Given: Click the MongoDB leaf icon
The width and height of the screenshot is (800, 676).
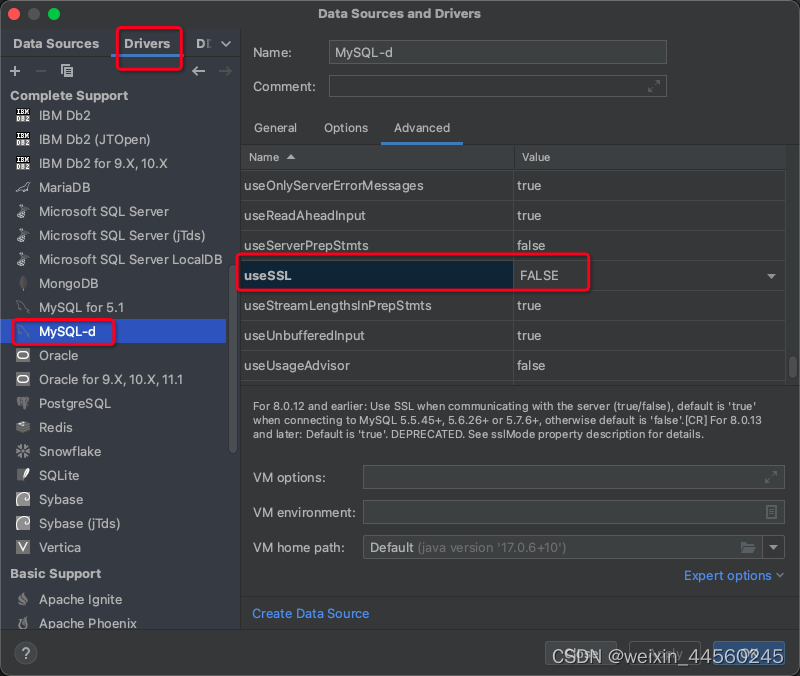Looking at the screenshot, I should pyautogui.click(x=23, y=283).
